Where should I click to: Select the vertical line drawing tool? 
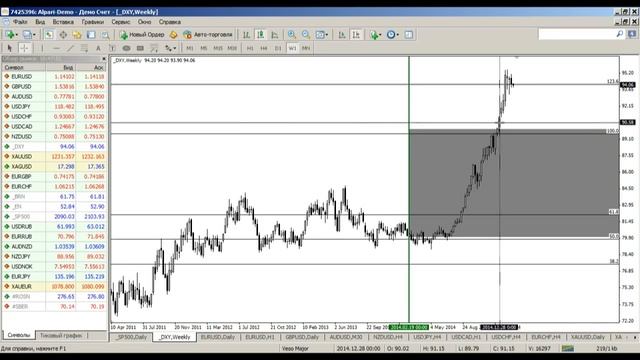tap(42, 48)
